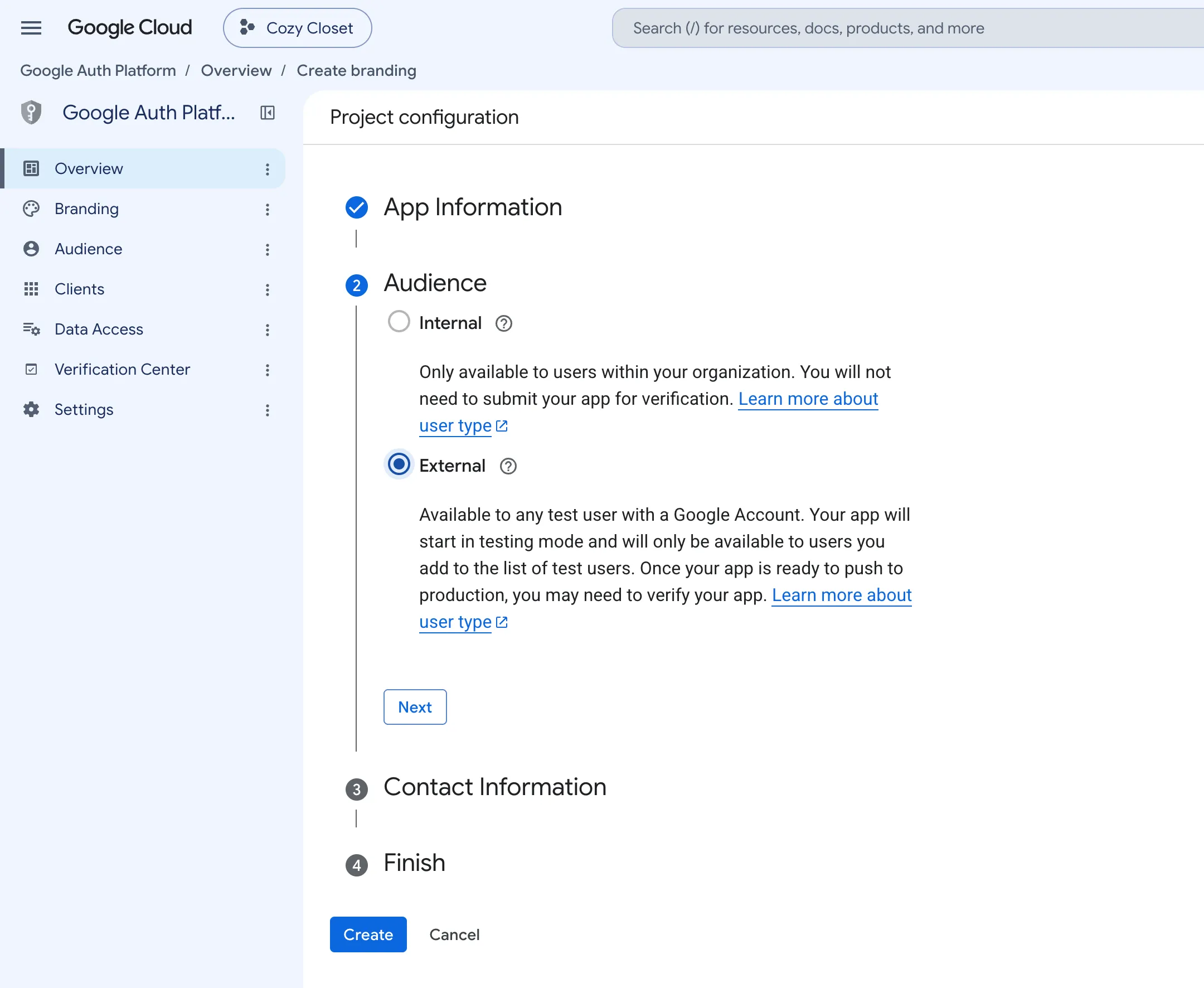Open more options for Verification Center

pyautogui.click(x=268, y=370)
